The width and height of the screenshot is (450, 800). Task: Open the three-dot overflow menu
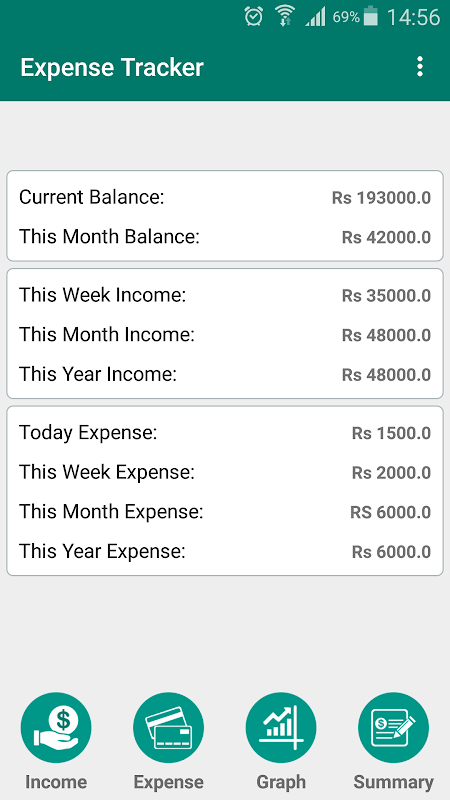(x=419, y=67)
